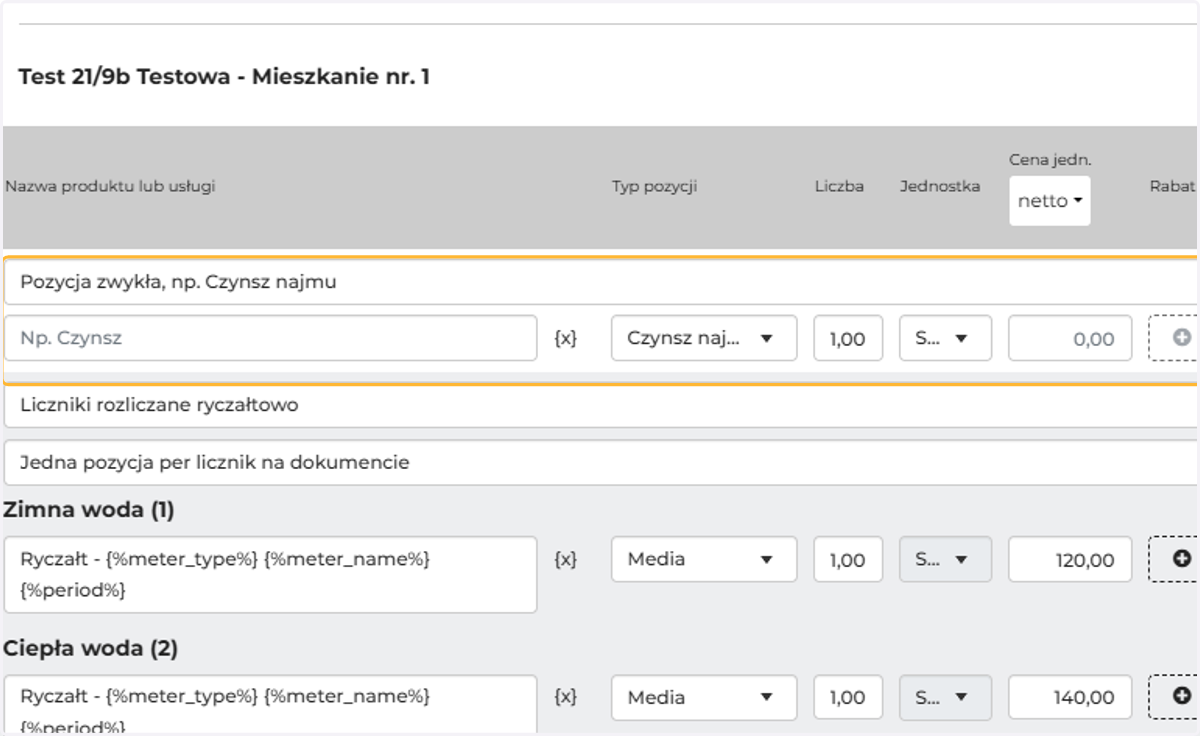Open the Czynsz naj... position type dropdown
The height and width of the screenshot is (736, 1200).
[x=704, y=338]
